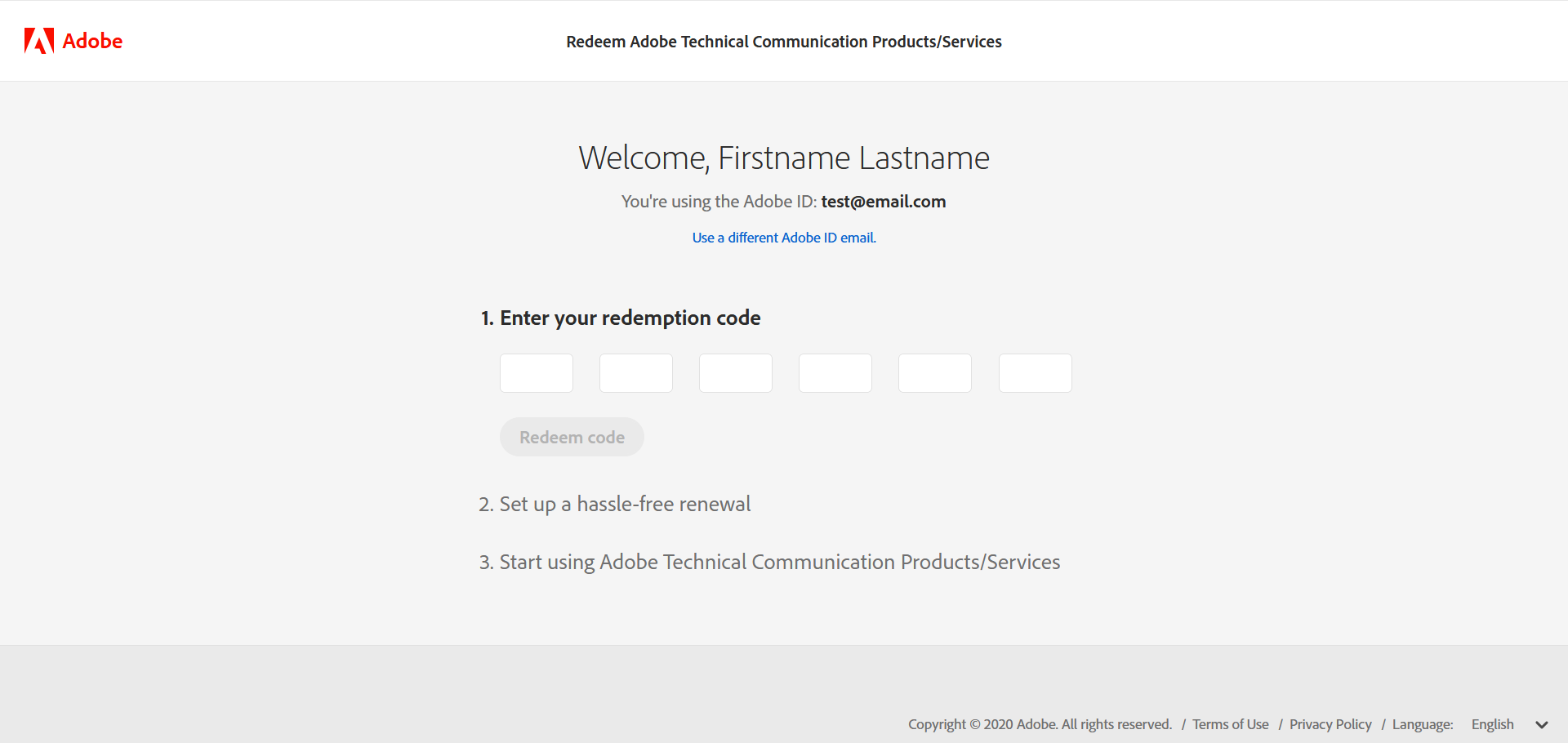Click the fifth redemption code field
1568x743 pixels.
(x=934, y=373)
